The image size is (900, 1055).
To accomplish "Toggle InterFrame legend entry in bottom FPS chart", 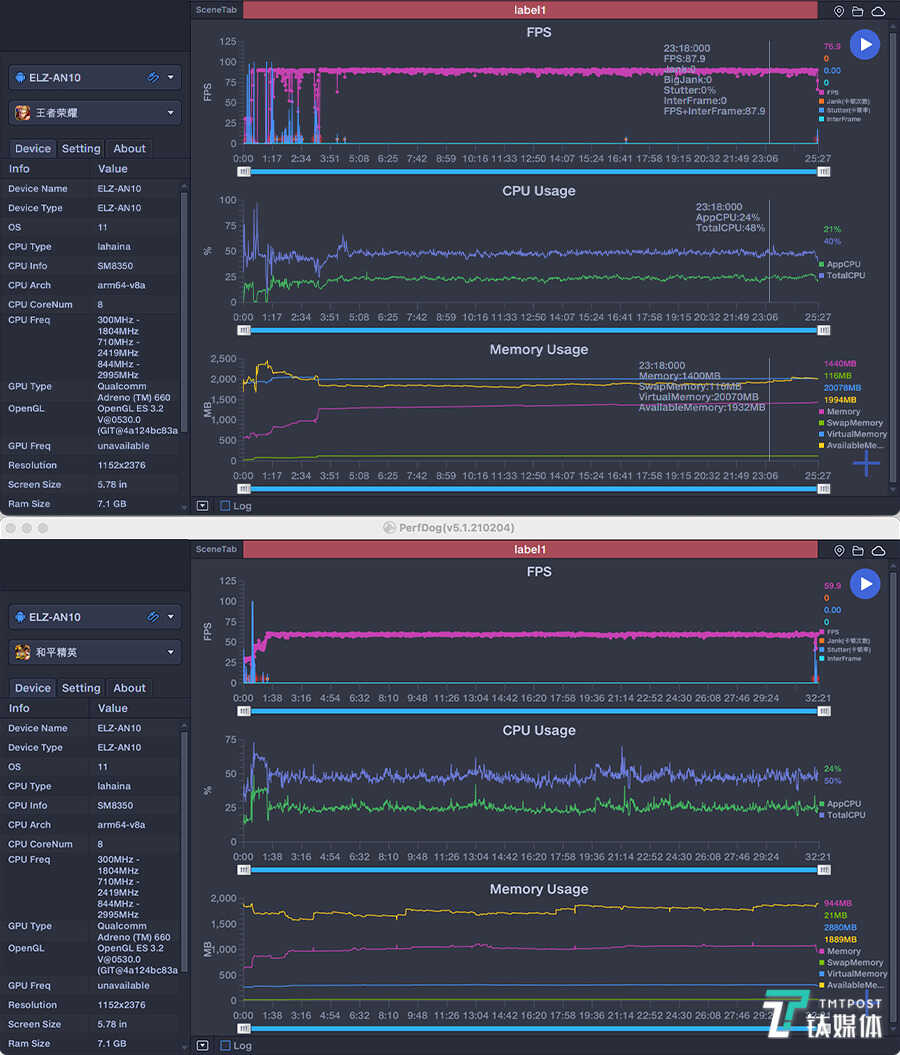I will tap(840, 659).
